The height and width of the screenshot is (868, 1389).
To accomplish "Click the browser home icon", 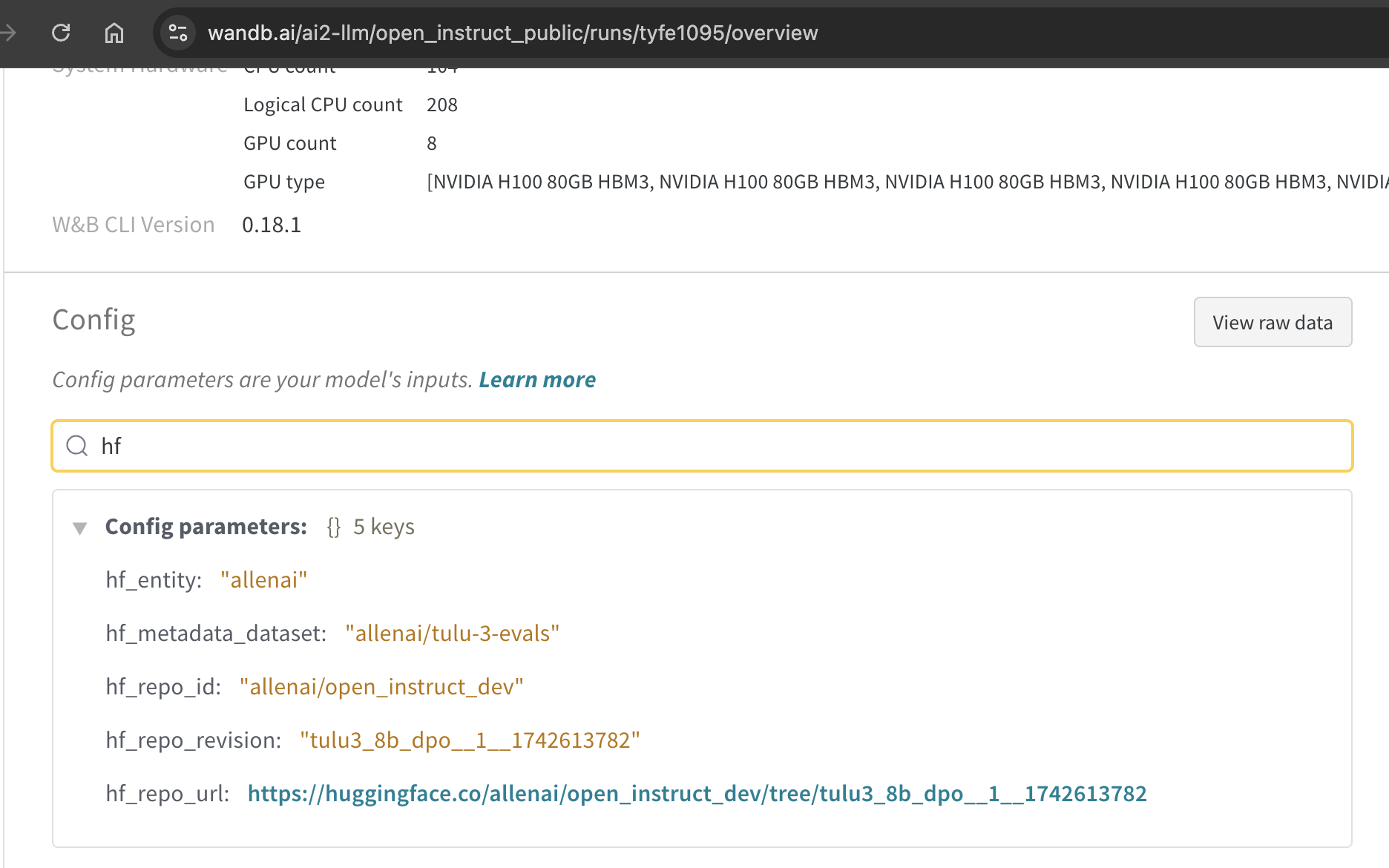I will click(114, 33).
